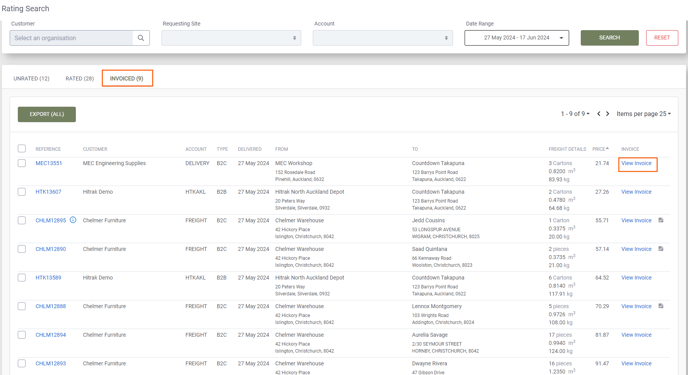View Invoice for the CHLM12890 row

point(636,249)
